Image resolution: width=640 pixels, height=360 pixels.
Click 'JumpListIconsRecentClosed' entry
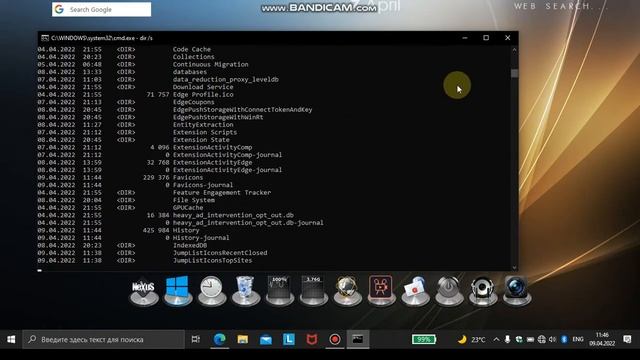pyautogui.click(x=220, y=253)
